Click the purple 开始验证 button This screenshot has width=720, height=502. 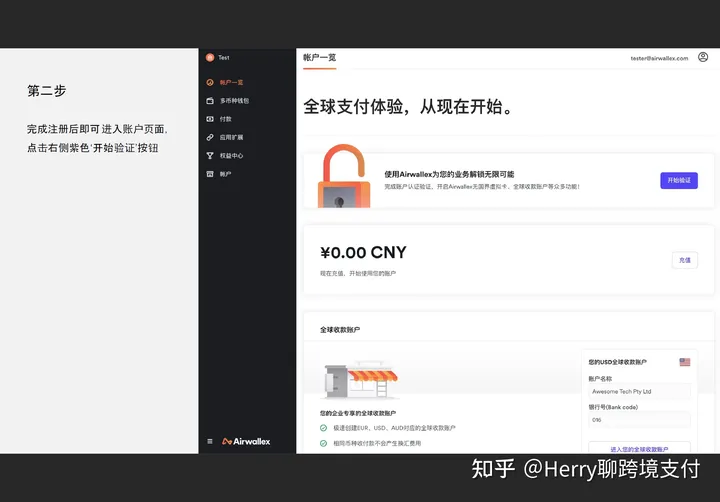[679, 180]
